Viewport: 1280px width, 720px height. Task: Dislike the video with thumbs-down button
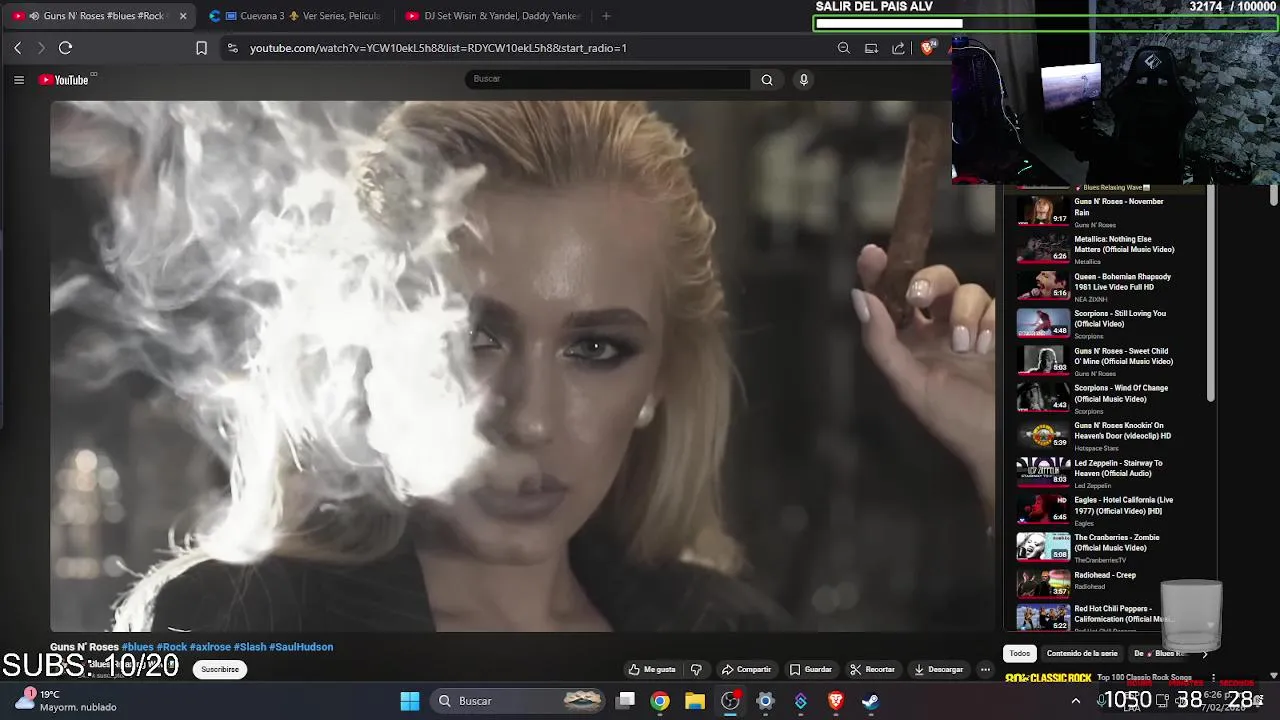[696, 669]
